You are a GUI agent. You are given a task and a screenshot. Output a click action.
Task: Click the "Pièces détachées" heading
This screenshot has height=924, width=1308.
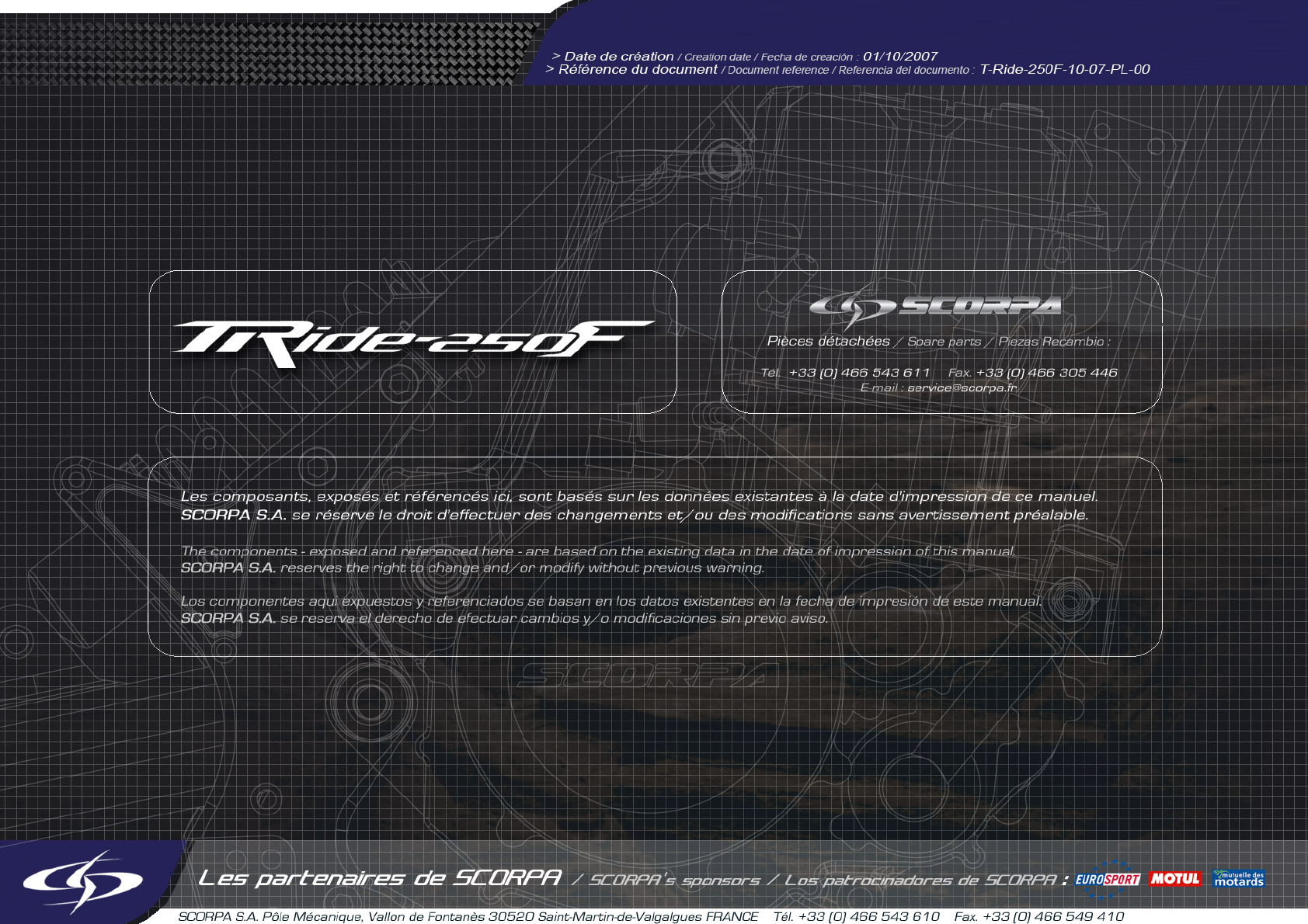[x=829, y=342]
